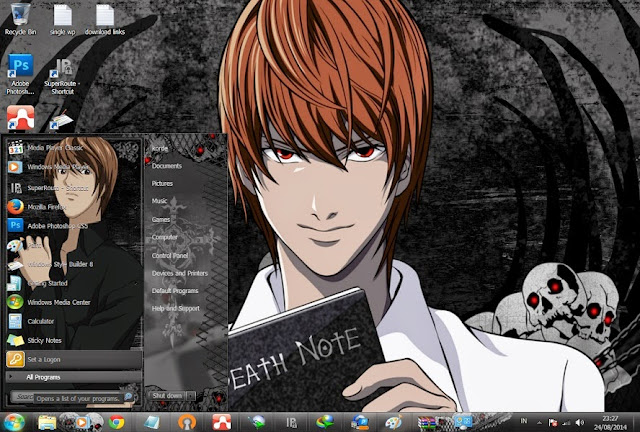Select the single wp file on desktop

point(62,19)
